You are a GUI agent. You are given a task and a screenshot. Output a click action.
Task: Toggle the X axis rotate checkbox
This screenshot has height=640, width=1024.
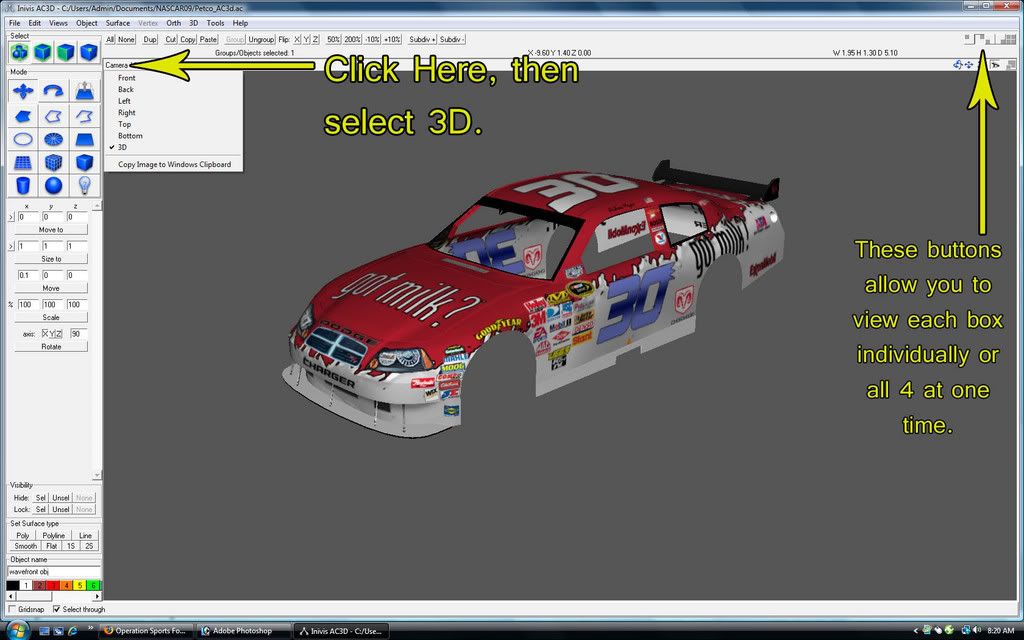[45, 333]
